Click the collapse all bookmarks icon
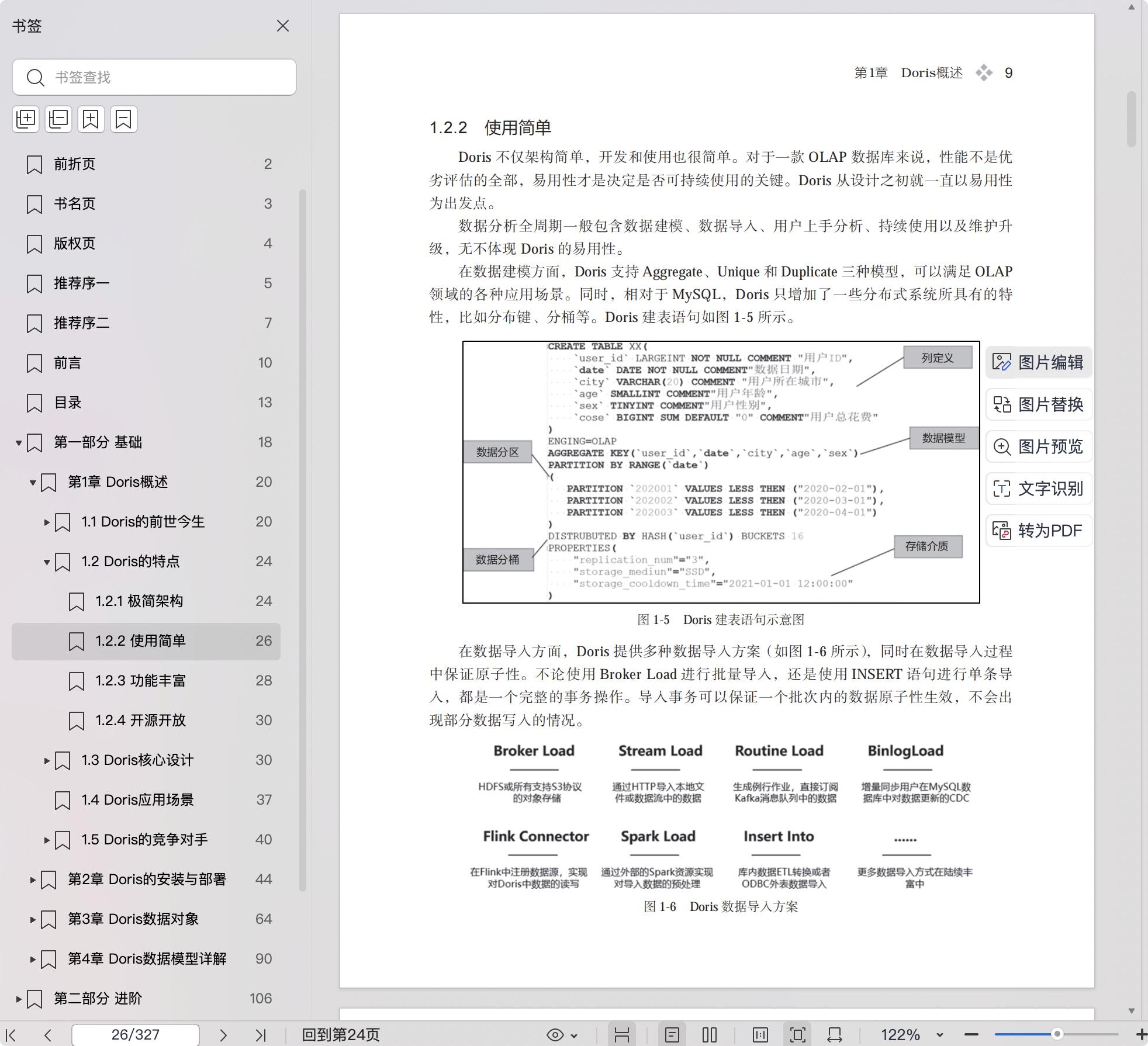Screen dimensions: 1148x1046 click(58, 119)
